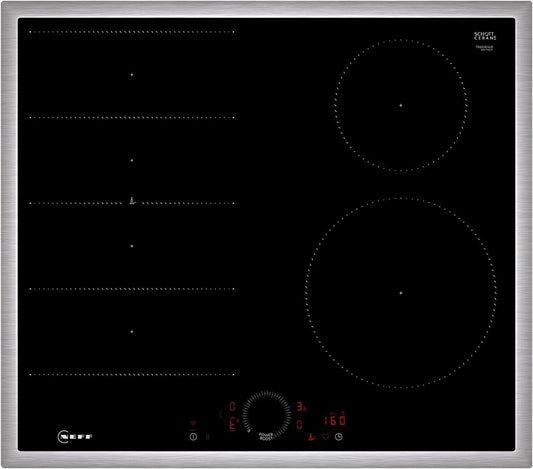This screenshot has width=533, height=469.
Task: Tap the red frying sensor pan icon
Action: 311,437
